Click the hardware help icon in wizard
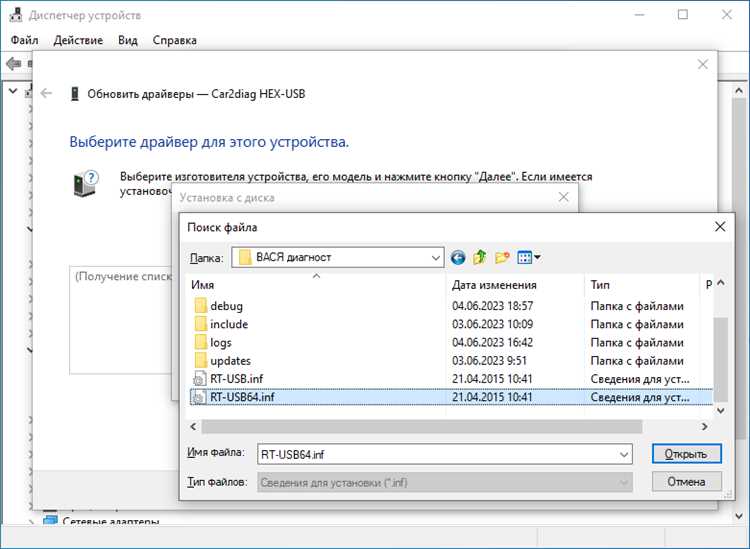Screen dimensions: 750x549 click(x=85, y=184)
